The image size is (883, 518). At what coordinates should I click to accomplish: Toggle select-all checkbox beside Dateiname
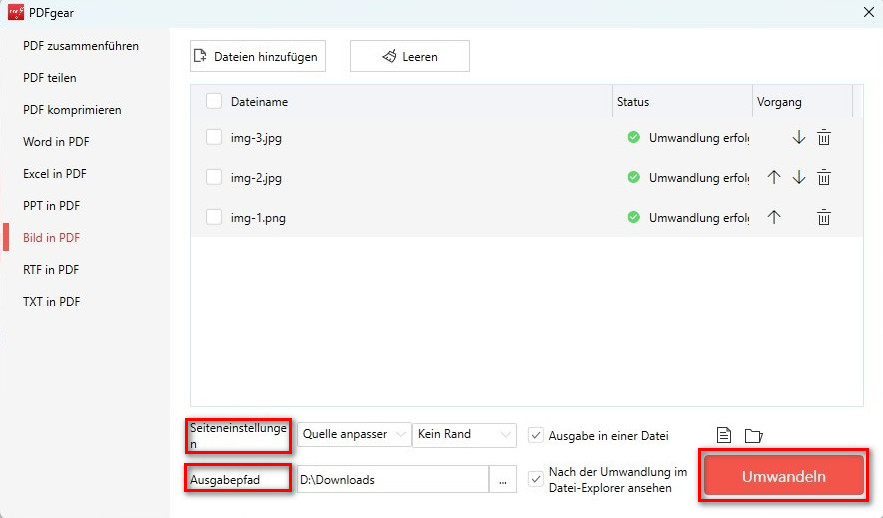pyautogui.click(x=214, y=101)
